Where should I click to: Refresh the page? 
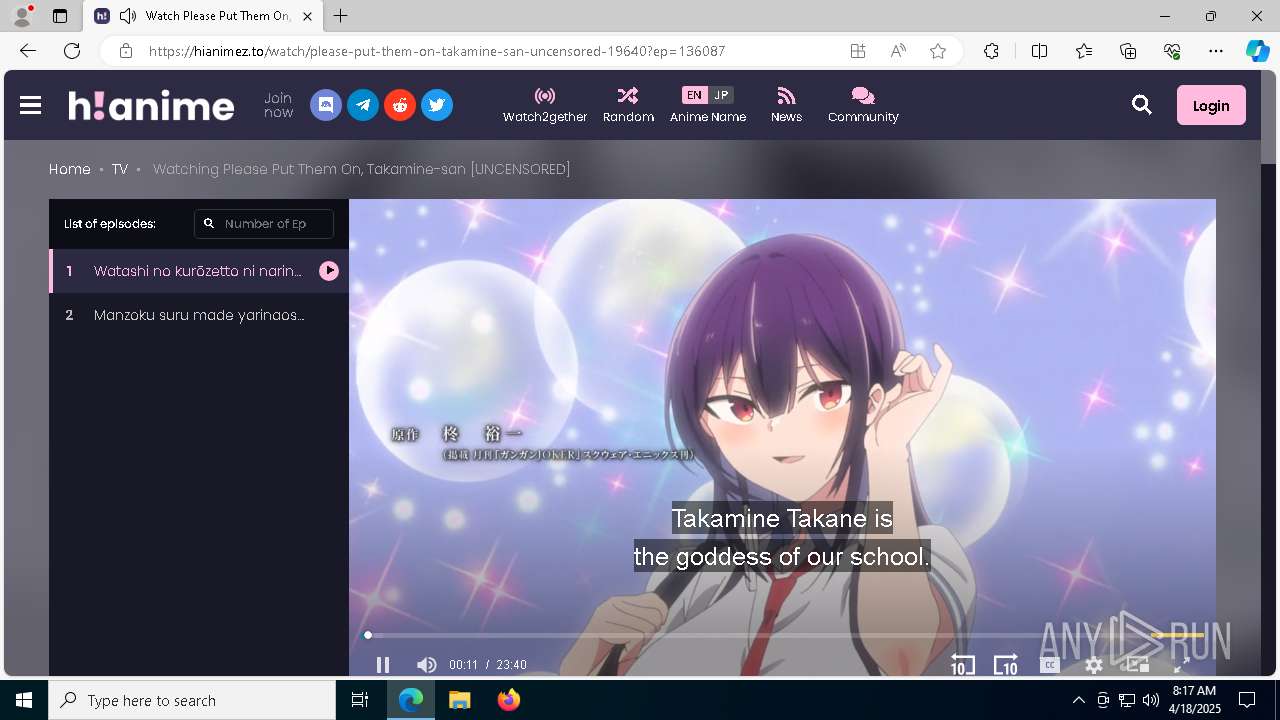click(x=72, y=51)
